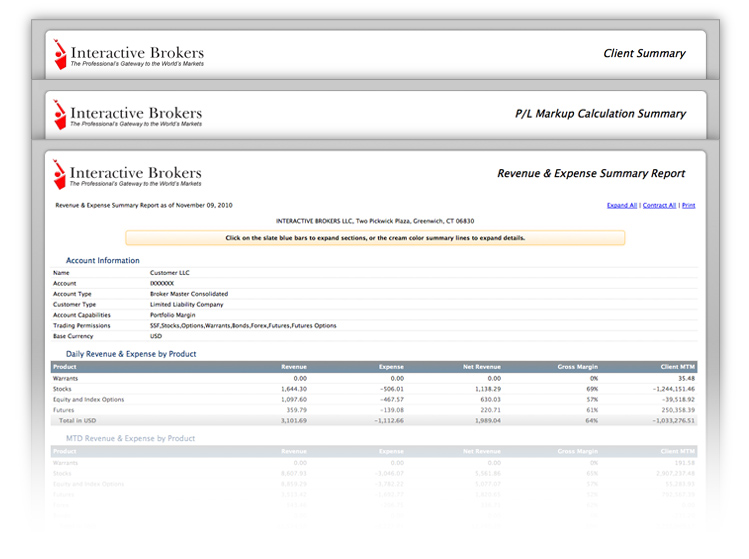Click the Interactive Brokers LLC address line
This screenshot has width=749, height=559.
[375, 221]
